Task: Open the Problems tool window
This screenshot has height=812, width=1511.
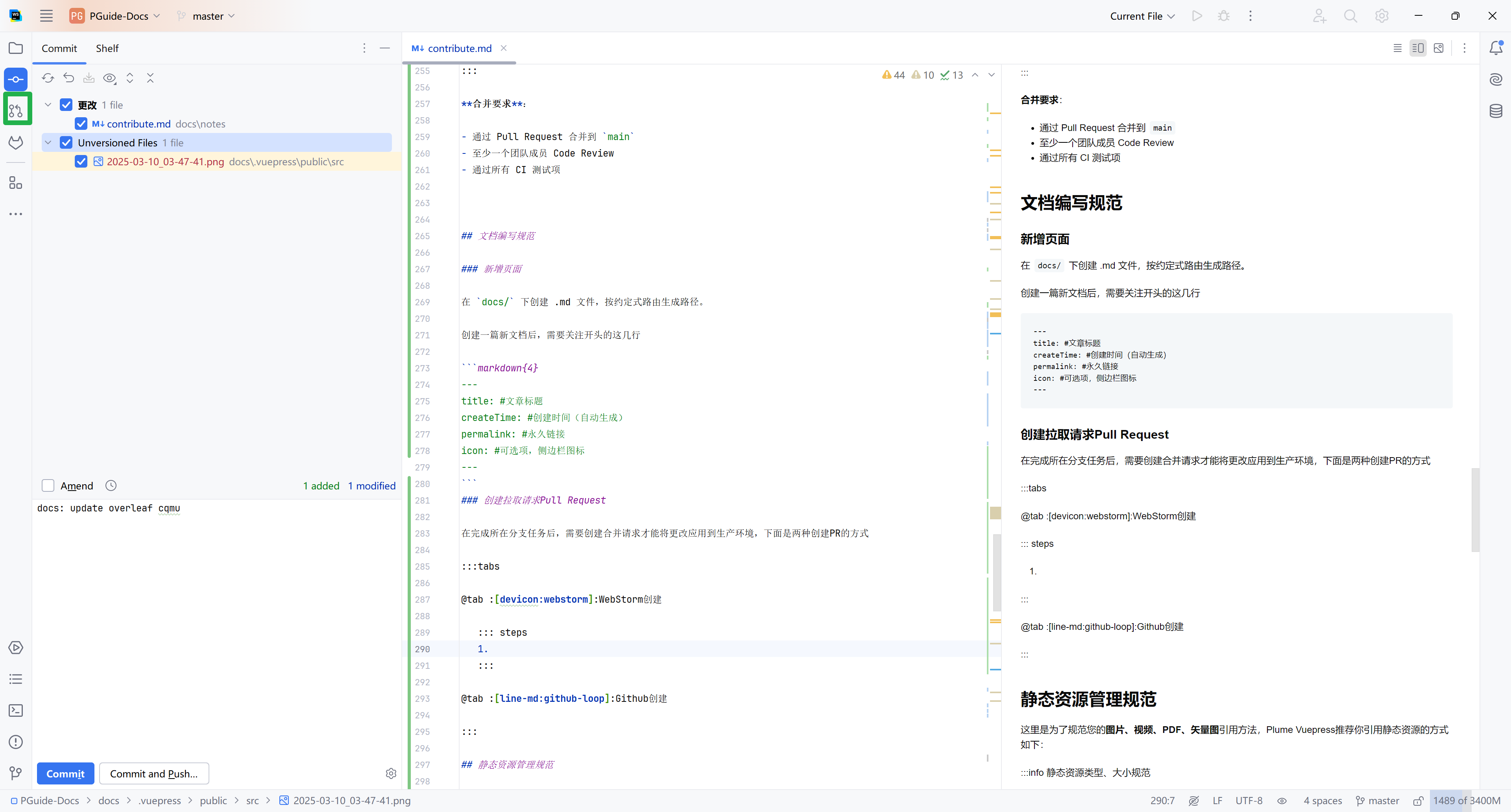Action: pyautogui.click(x=16, y=742)
